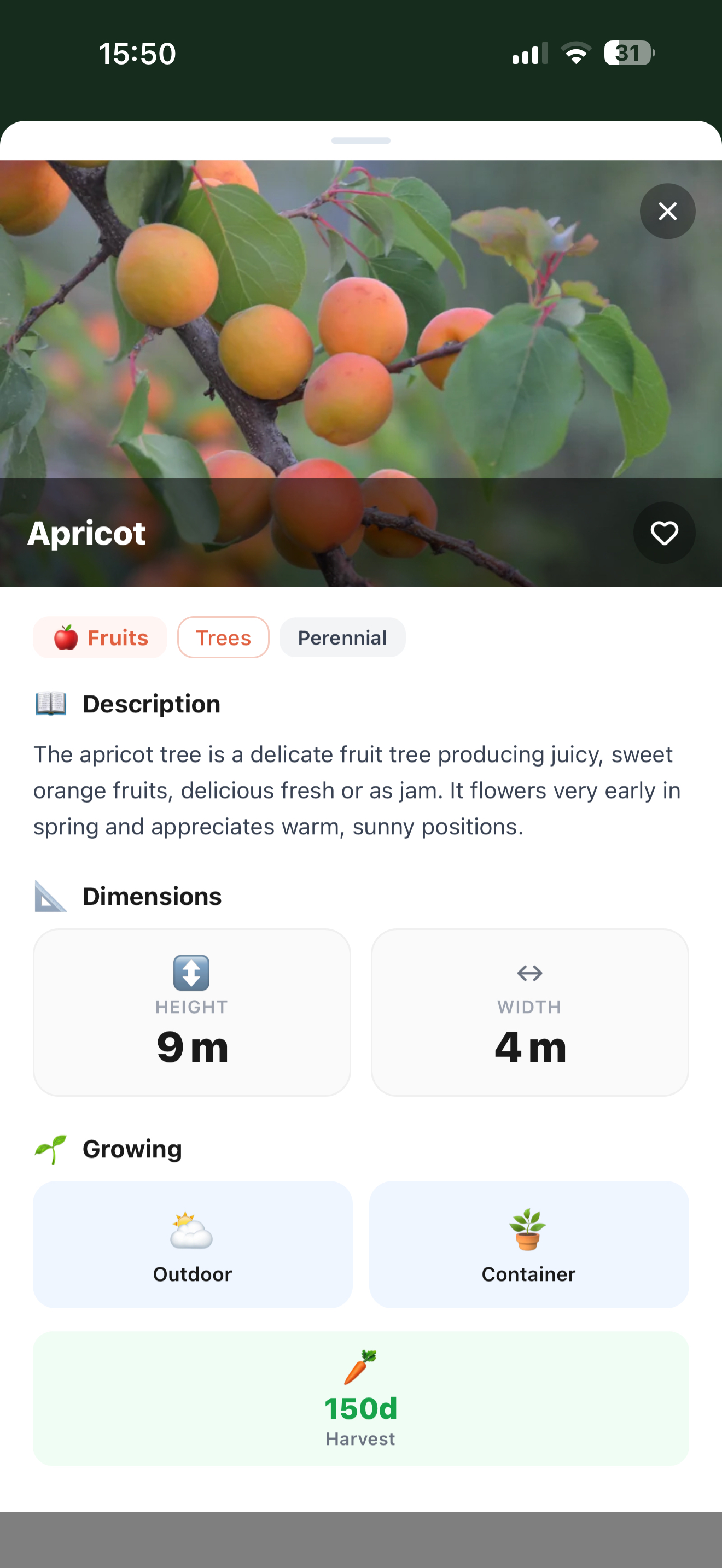Tap the carrot Harvest icon
The height and width of the screenshot is (1568, 722).
pyautogui.click(x=360, y=1367)
